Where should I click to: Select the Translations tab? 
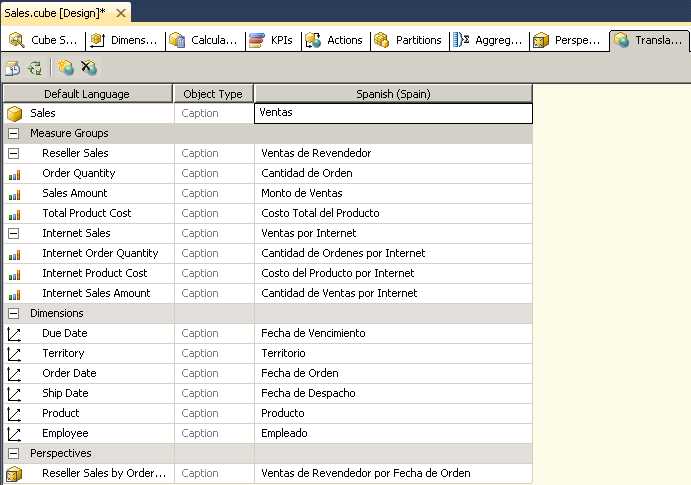(650, 41)
